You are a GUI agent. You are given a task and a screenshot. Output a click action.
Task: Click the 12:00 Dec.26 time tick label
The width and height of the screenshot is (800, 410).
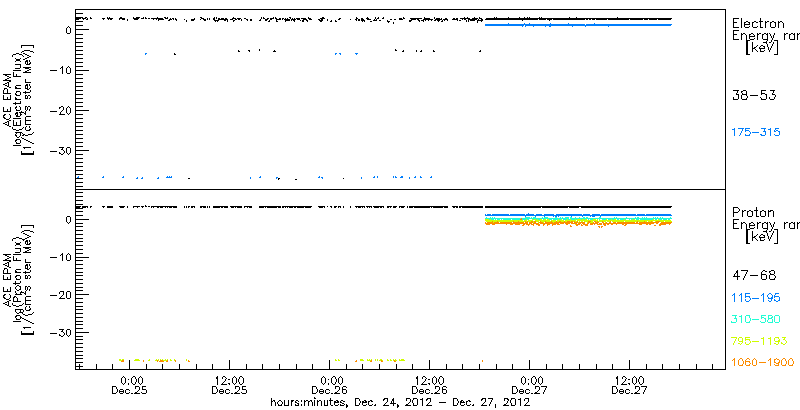pos(431,385)
